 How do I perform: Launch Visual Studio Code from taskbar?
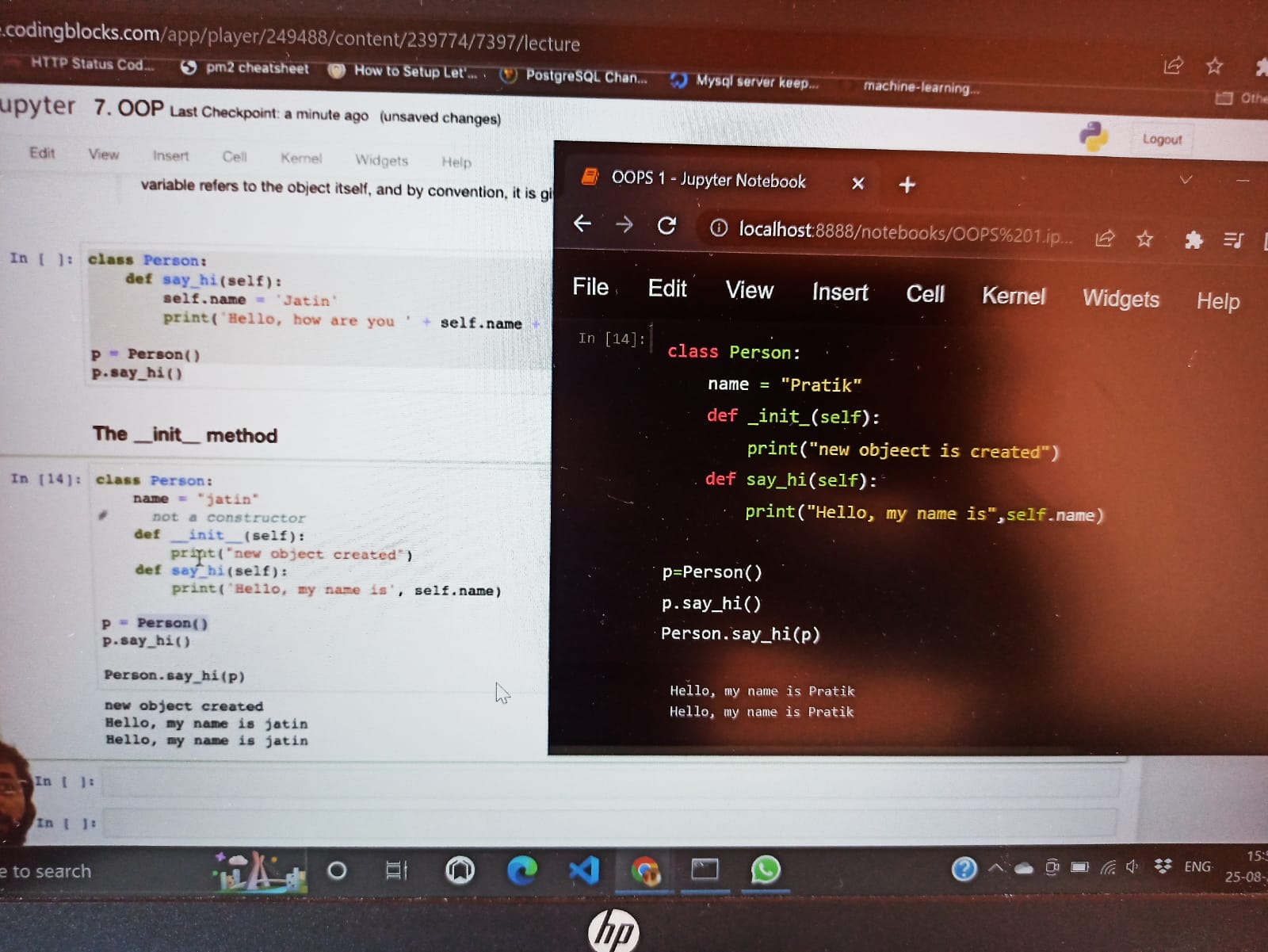click(584, 870)
